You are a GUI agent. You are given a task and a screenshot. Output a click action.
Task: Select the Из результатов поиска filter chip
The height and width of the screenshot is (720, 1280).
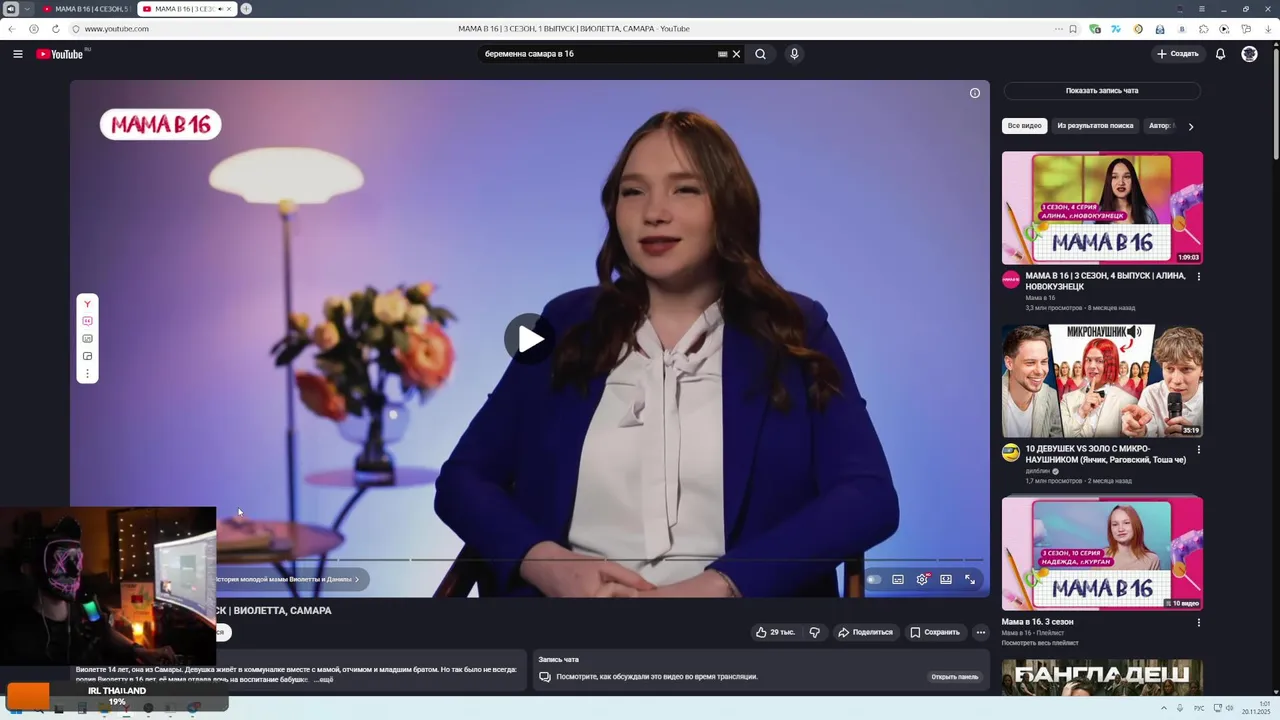1095,126
